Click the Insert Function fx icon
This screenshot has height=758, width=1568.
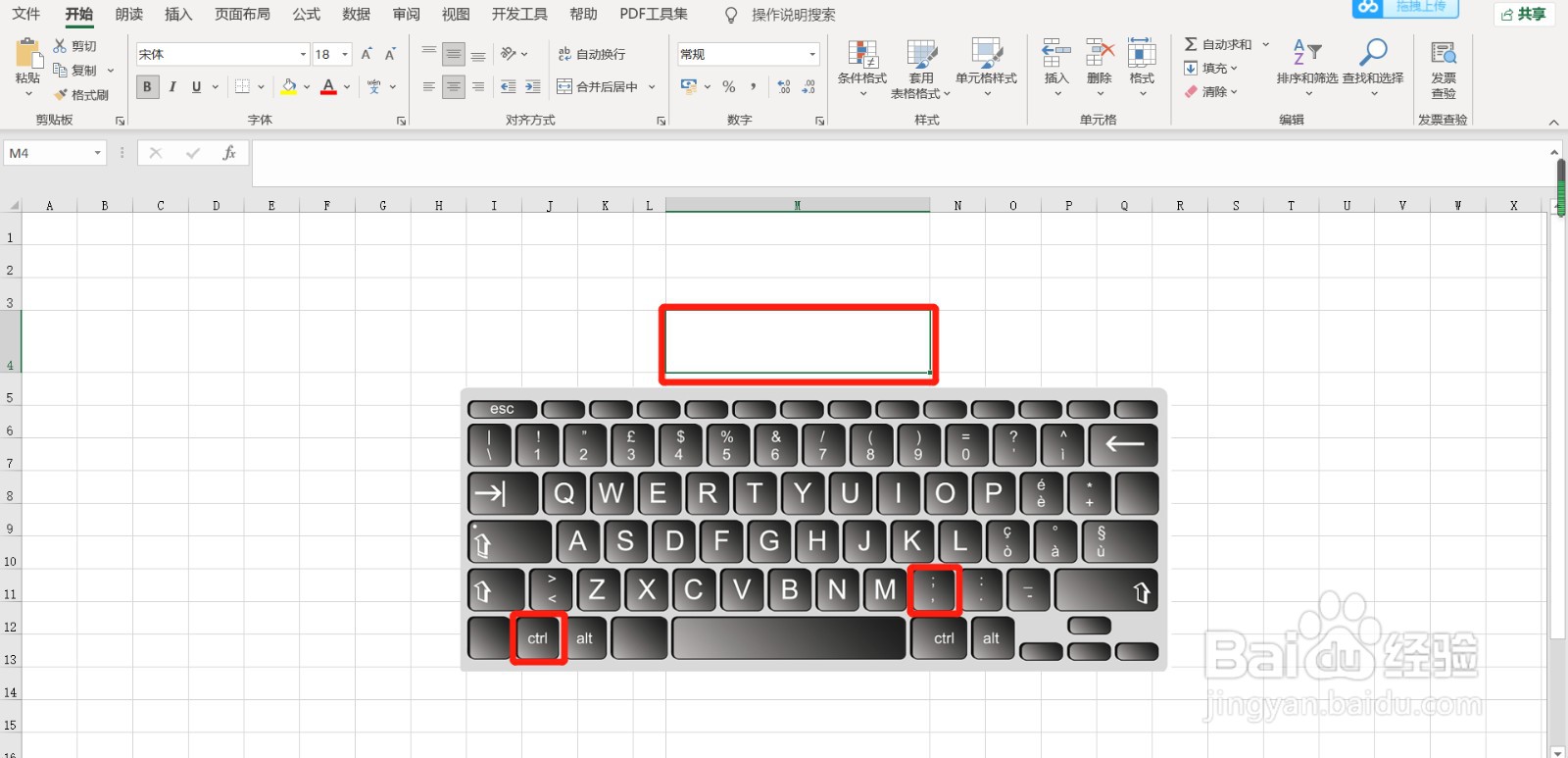click(x=229, y=153)
